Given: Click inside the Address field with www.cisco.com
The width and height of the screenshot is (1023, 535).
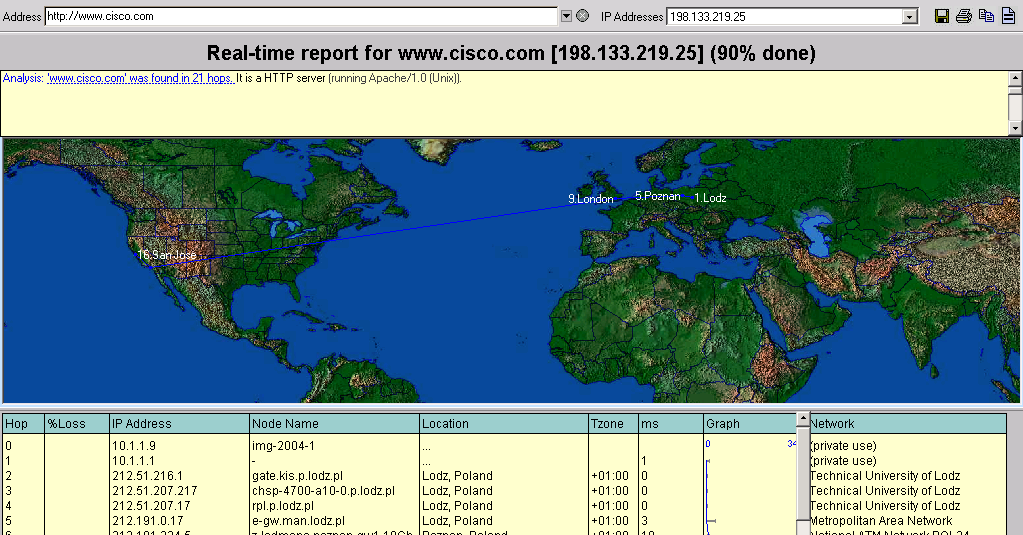Looking at the screenshot, I should [301, 16].
